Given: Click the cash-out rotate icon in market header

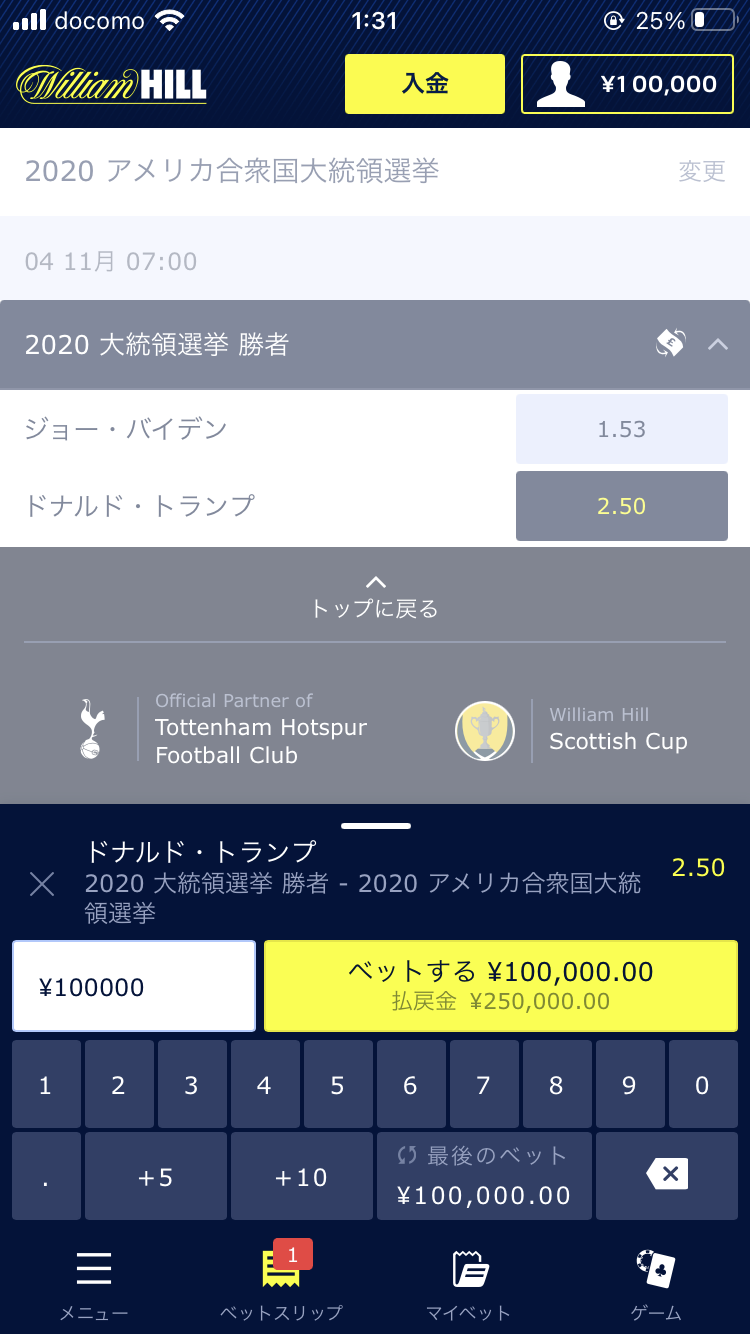Looking at the screenshot, I should coord(670,344).
